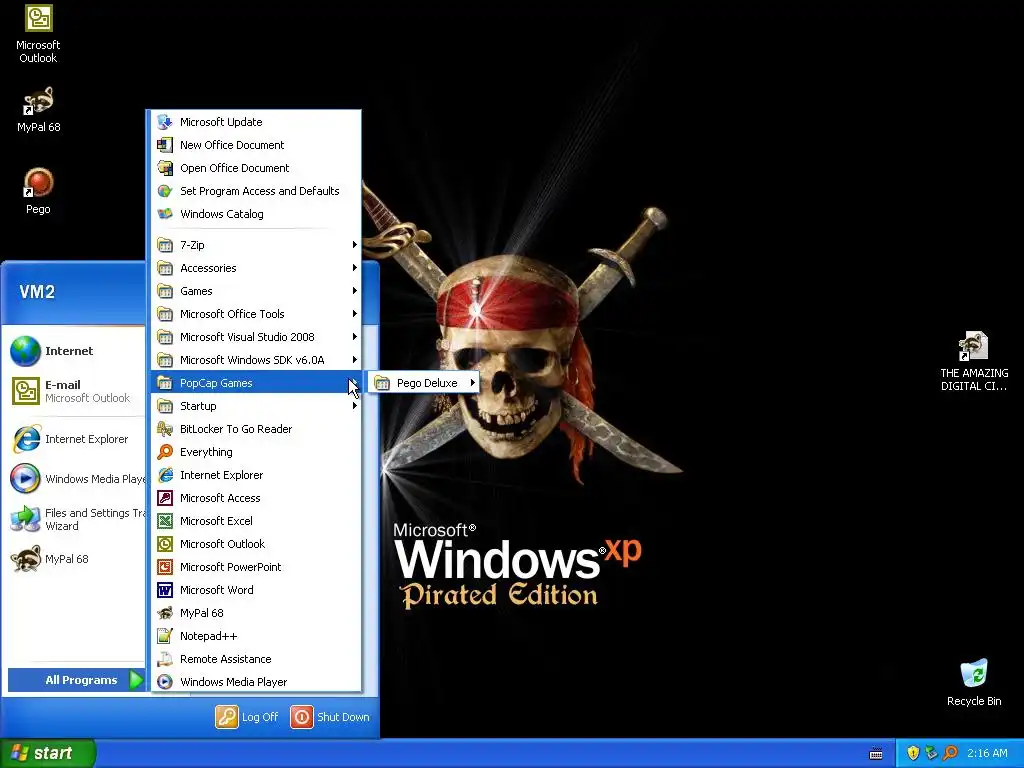1024x768 pixels.
Task: Expand the Accessories submenu arrow
Action: pos(355,268)
